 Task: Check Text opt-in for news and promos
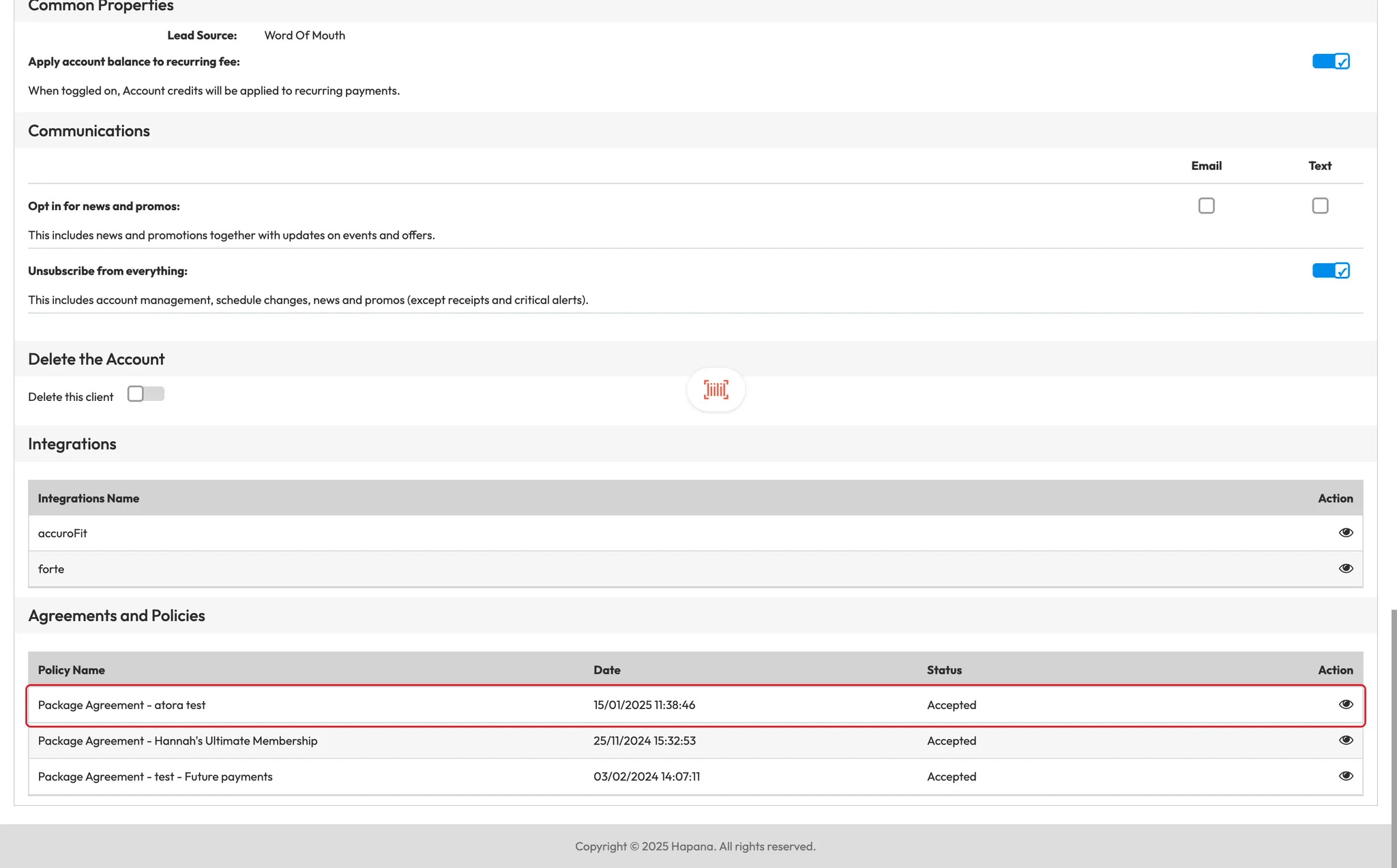click(1320, 206)
